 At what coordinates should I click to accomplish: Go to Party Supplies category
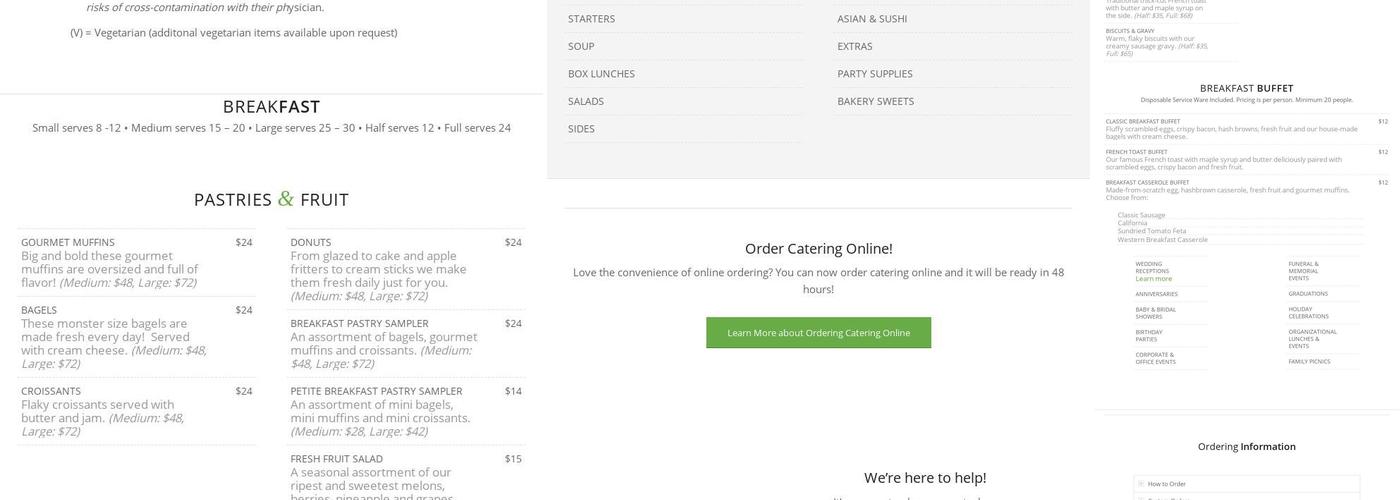(x=874, y=74)
